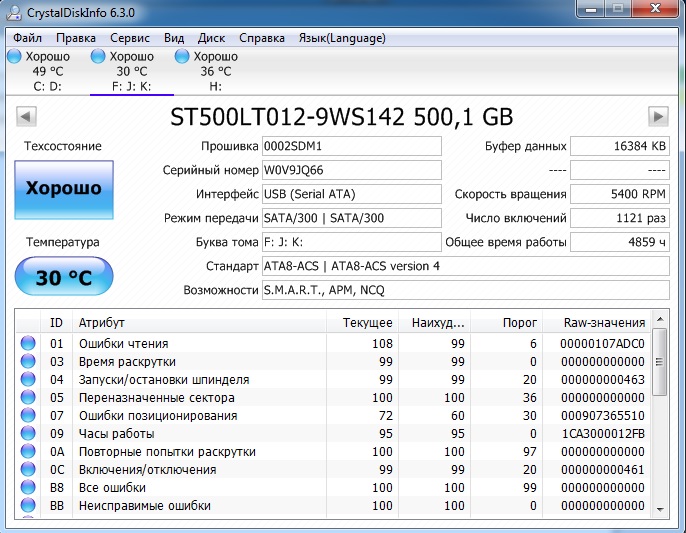Select the C: D: disk at 49 °C
Image resolution: width=686 pixels, height=533 pixels.
point(47,71)
